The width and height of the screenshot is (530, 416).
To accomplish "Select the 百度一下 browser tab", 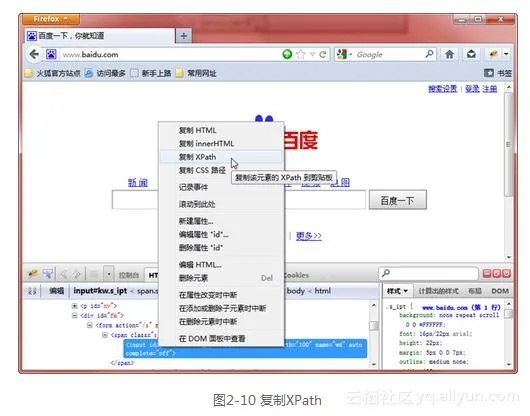I will point(100,35).
